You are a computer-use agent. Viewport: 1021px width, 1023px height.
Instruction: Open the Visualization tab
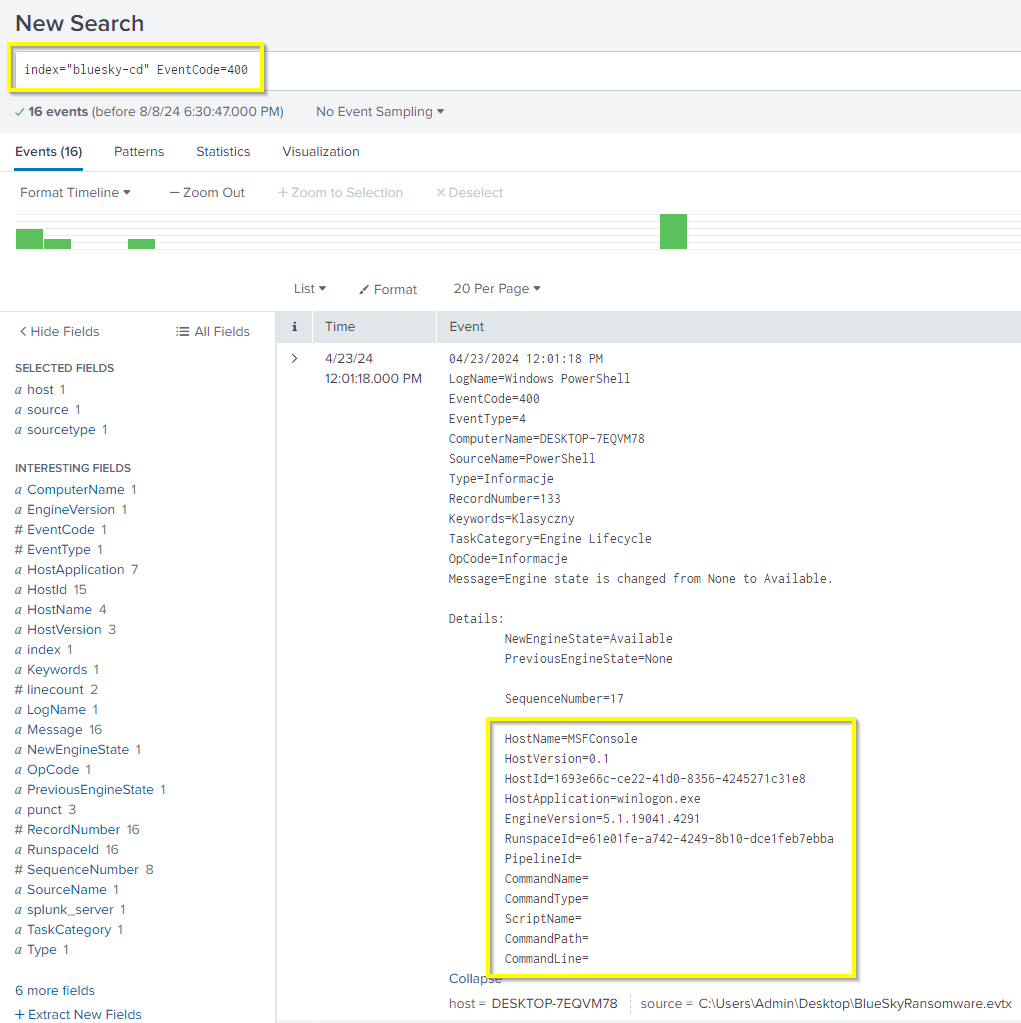(321, 152)
